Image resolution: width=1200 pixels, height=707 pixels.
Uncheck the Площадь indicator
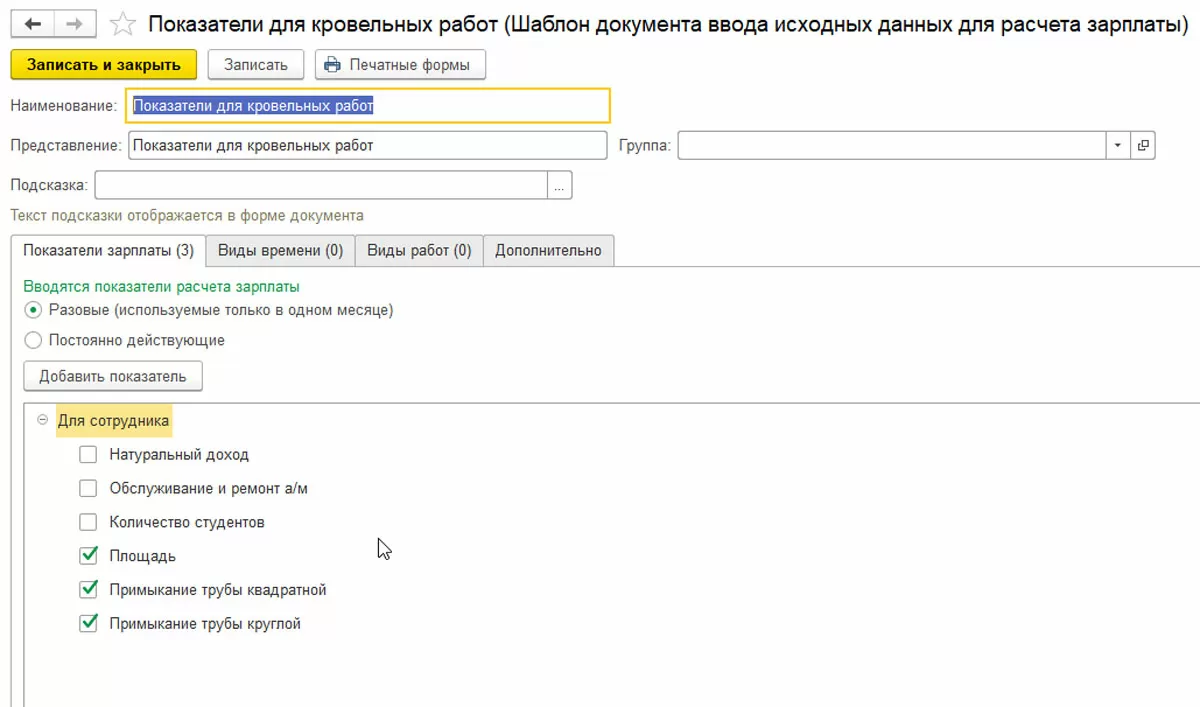89,556
